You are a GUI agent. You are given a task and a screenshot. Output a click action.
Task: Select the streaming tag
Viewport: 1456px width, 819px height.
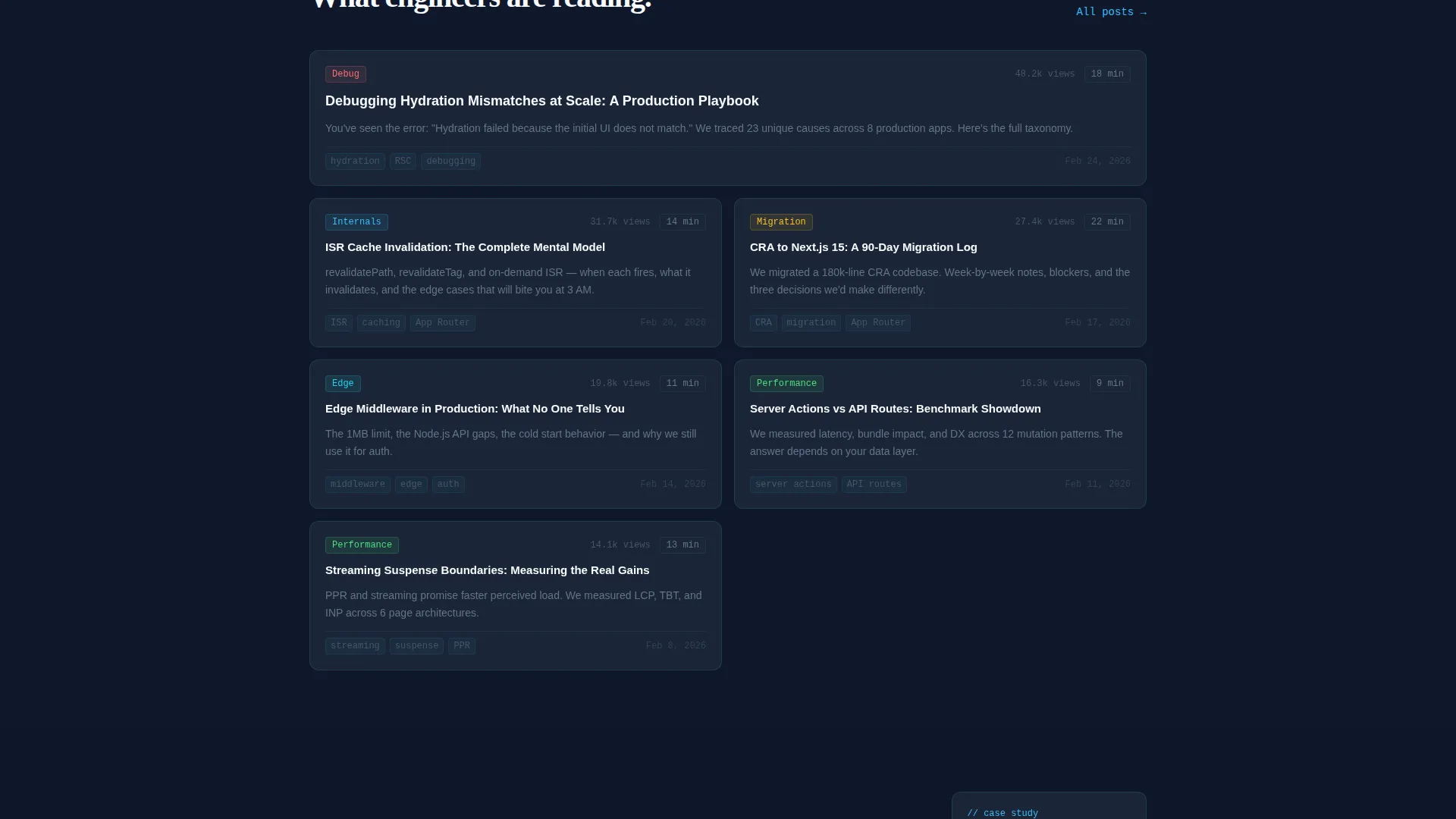[x=355, y=646]
